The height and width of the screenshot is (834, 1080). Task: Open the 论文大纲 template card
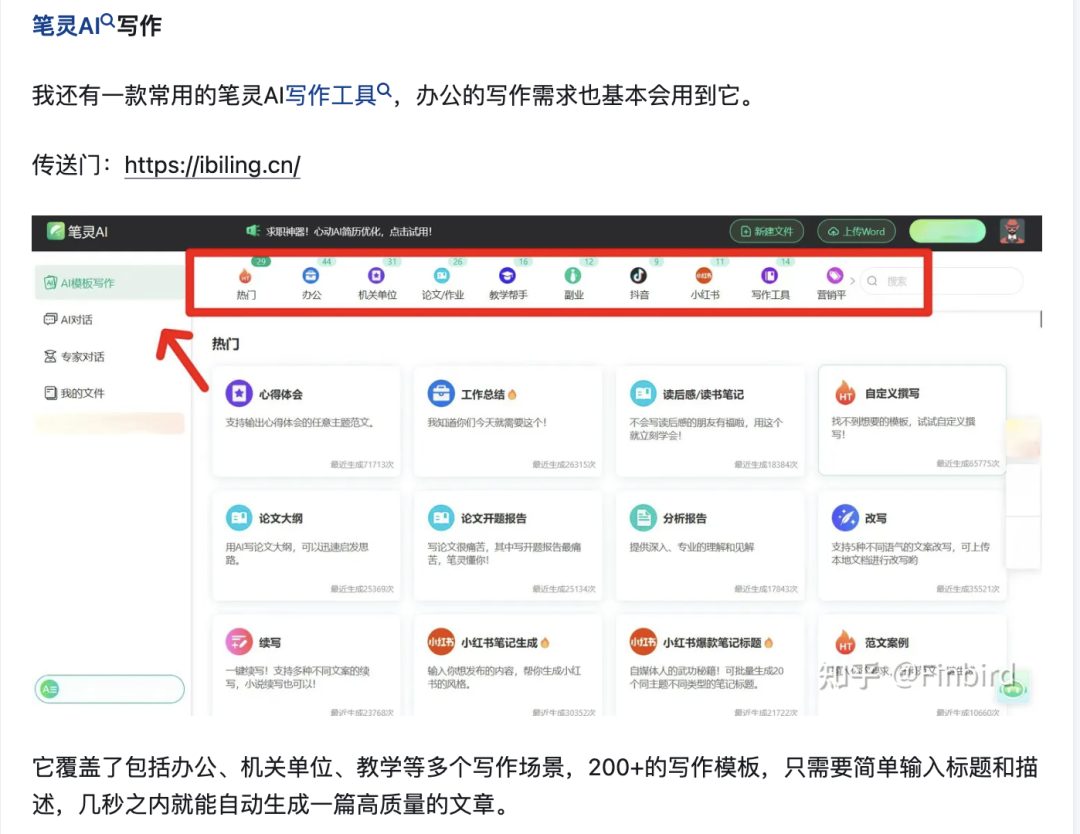tap(306, 545)
